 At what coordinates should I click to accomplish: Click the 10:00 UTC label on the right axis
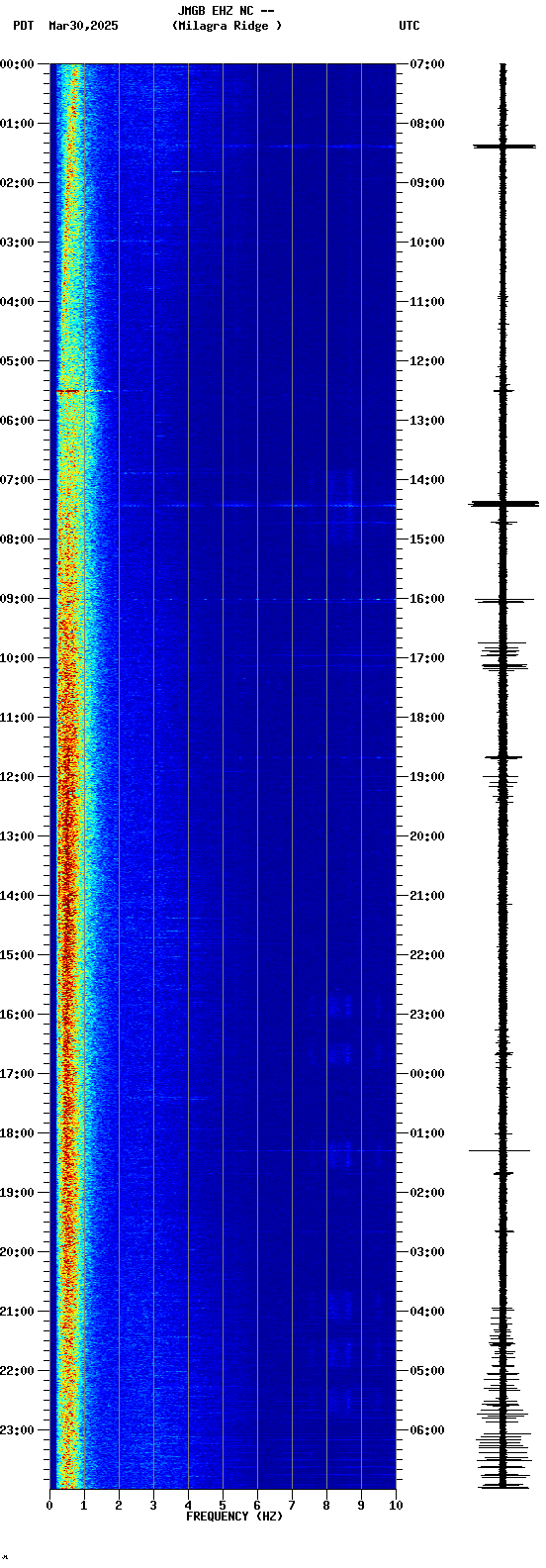click(x=427, y=243)
